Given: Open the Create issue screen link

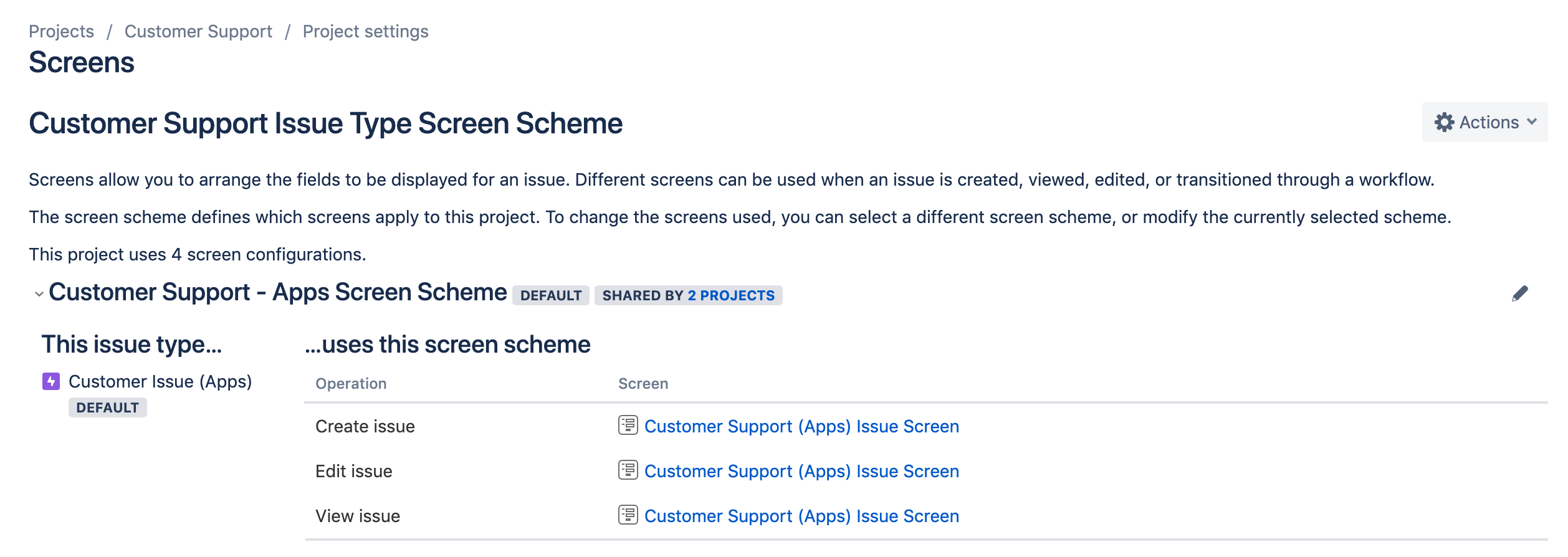Looking at the screenshot, I should [x=801, y=426].
